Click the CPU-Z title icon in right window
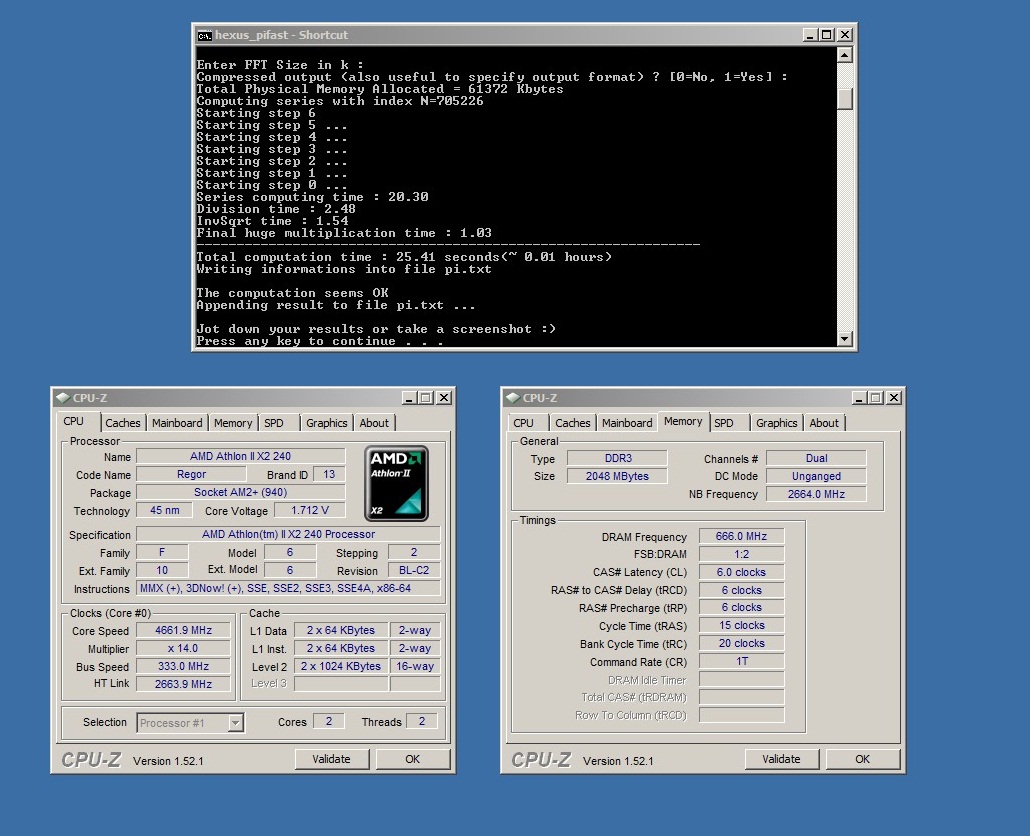This screenshot has height=836, width=1030. 513,397
